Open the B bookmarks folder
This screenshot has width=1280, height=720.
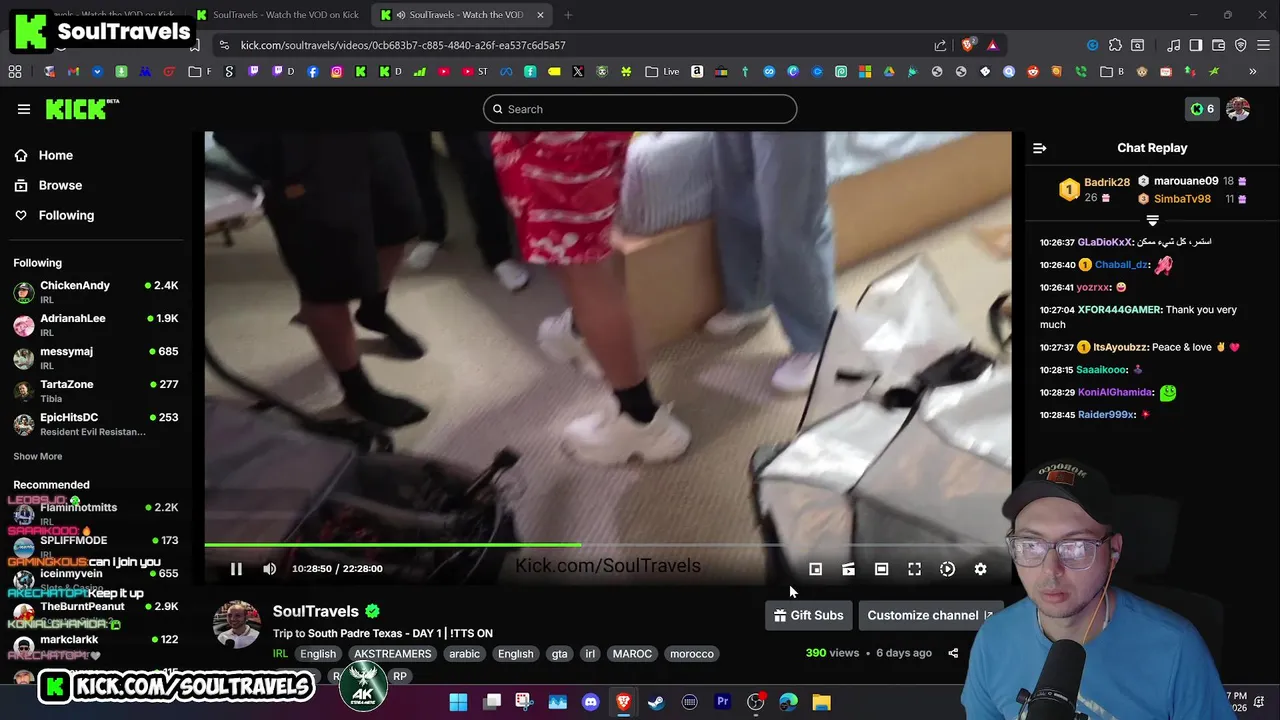tap(1112, 72)
